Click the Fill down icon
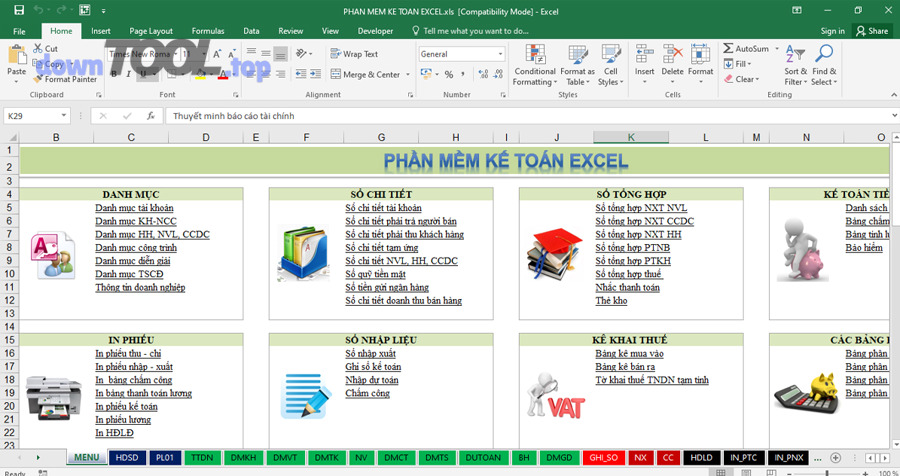Screen dimensions: 900x476 pyautogui.click(x=728, y=64)
